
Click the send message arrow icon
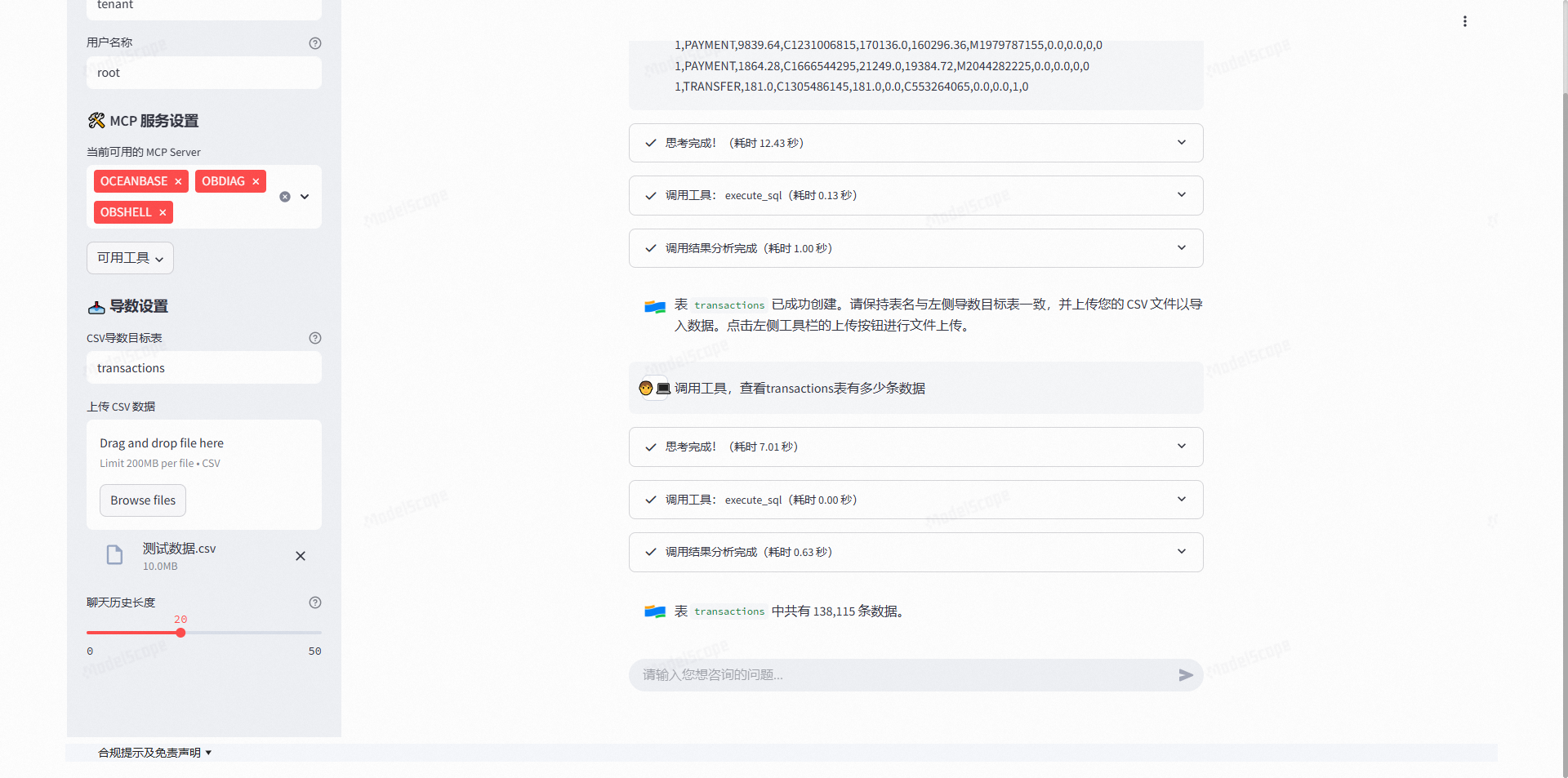(x=1186, y=675)
